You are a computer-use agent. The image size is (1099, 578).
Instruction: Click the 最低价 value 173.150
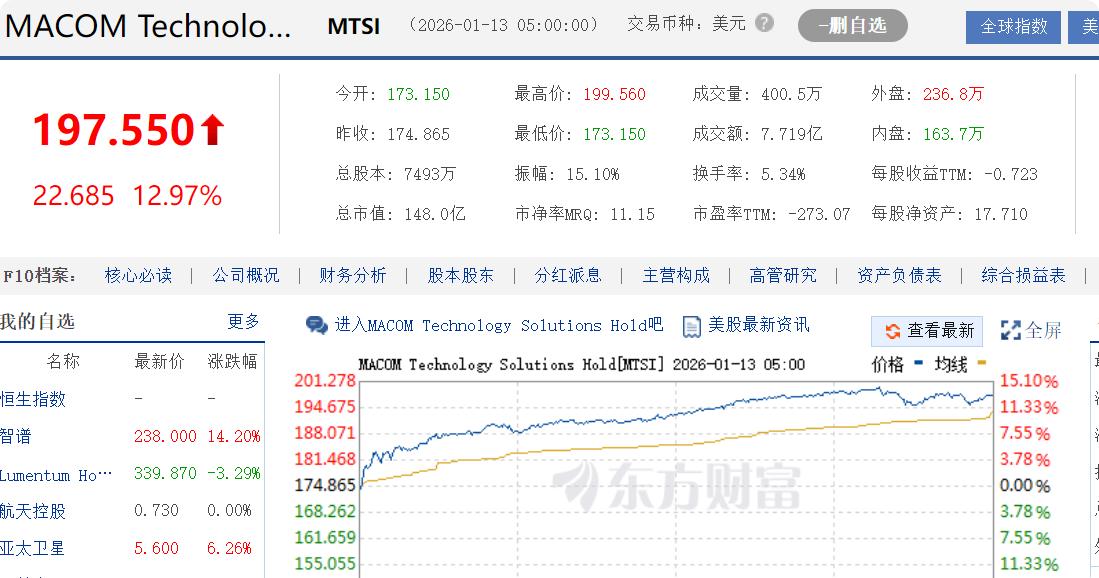614,134
